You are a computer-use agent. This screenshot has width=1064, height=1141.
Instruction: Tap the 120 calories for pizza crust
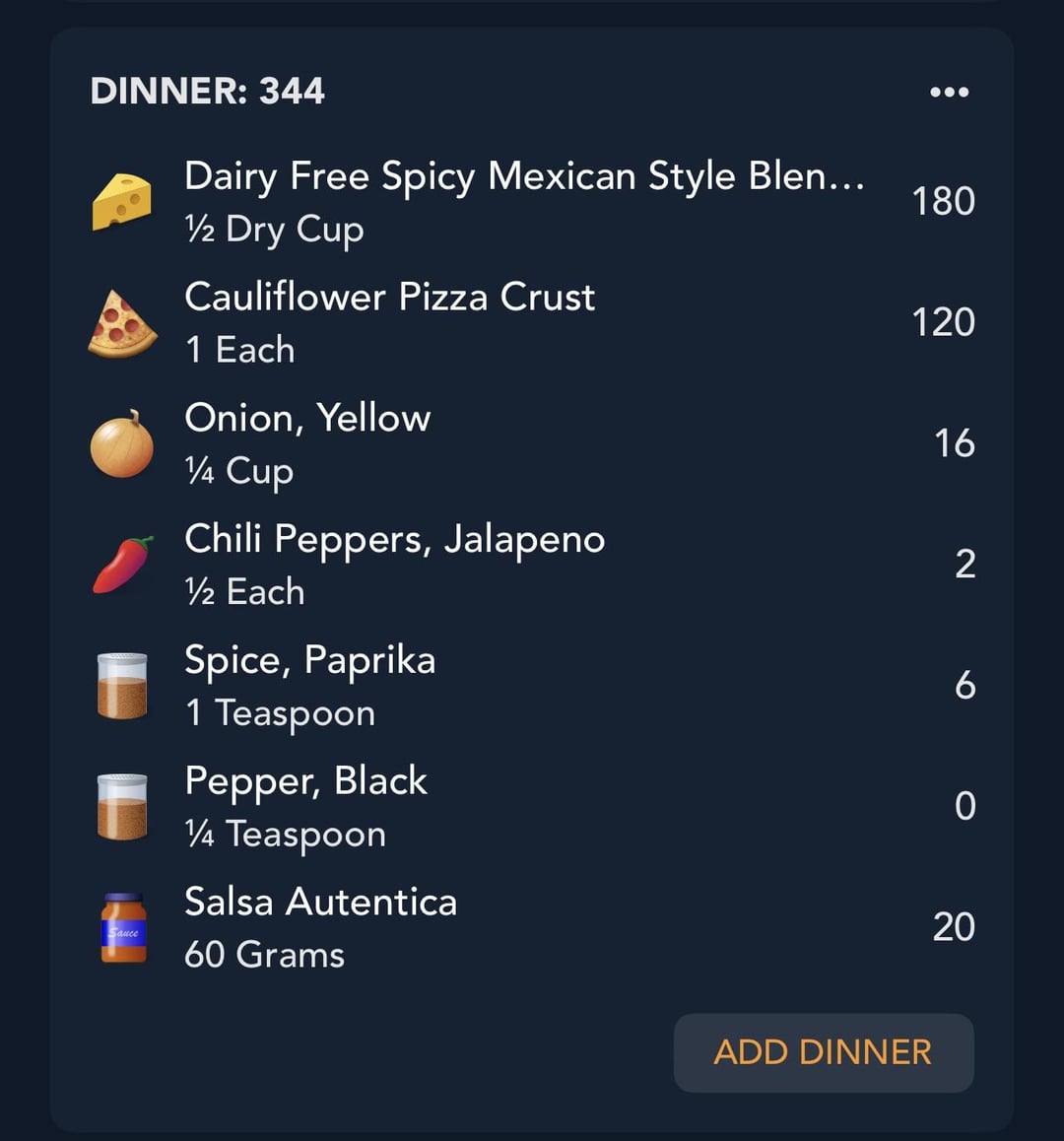click(943, 322)
